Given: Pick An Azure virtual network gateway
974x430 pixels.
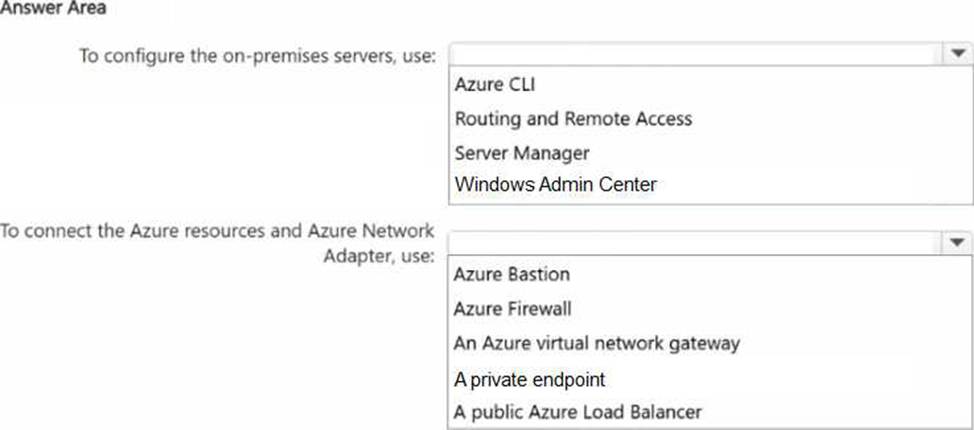Looking at the screenshot, I should pos(596,343).
